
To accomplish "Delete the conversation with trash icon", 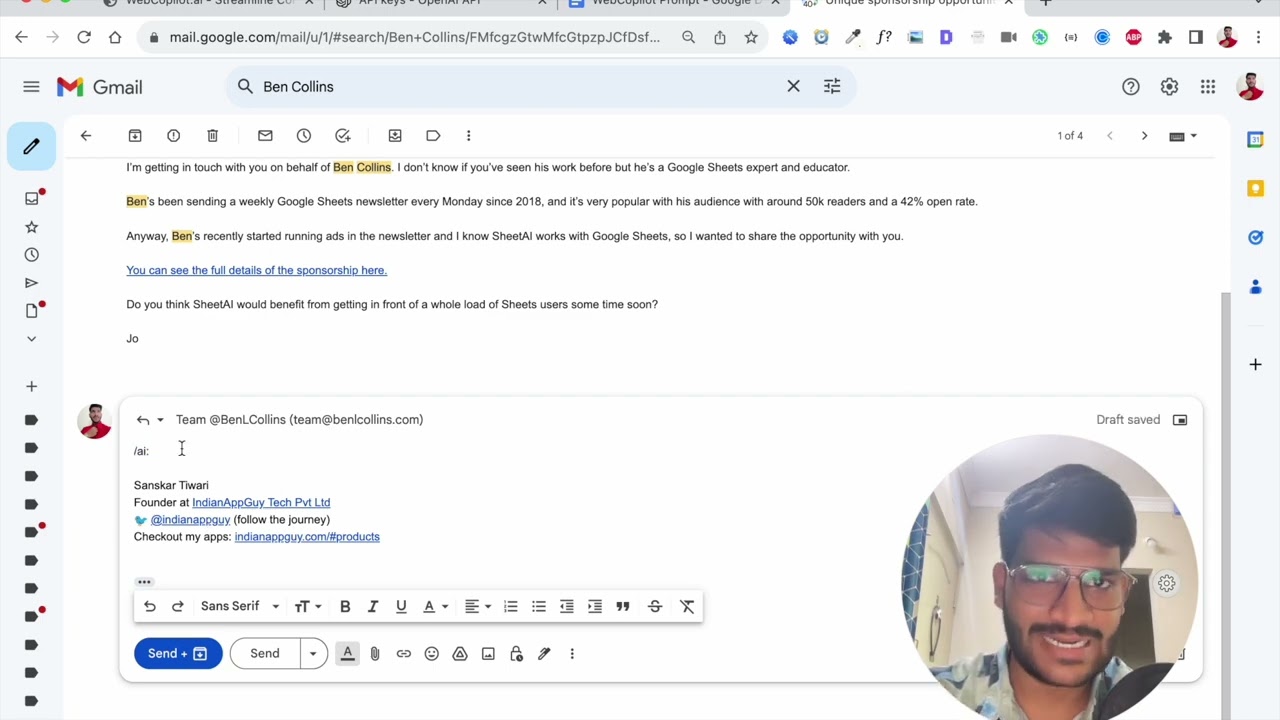I will click(212, 136).
